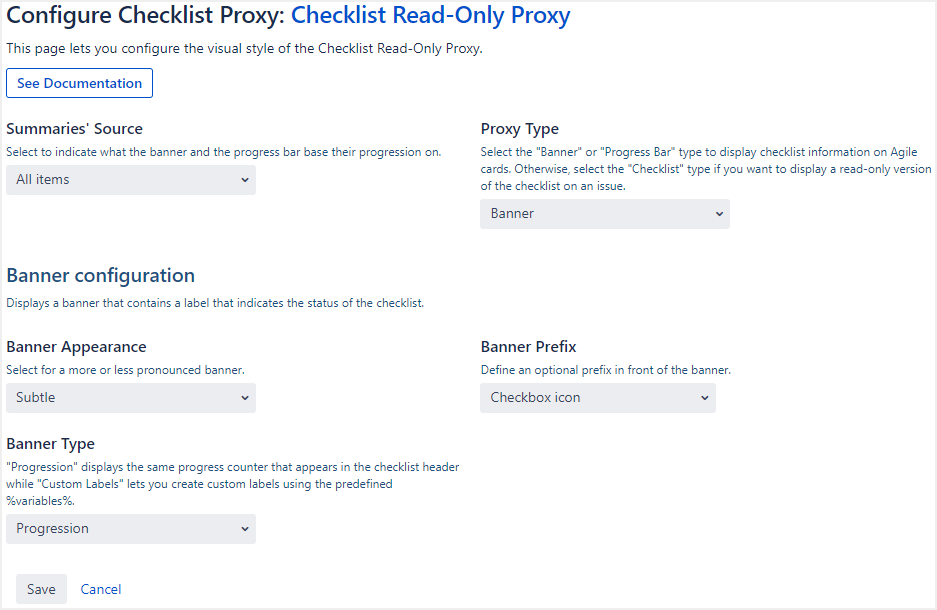Follow the Checklist Read-Only Proxy title link

[430, 16]
